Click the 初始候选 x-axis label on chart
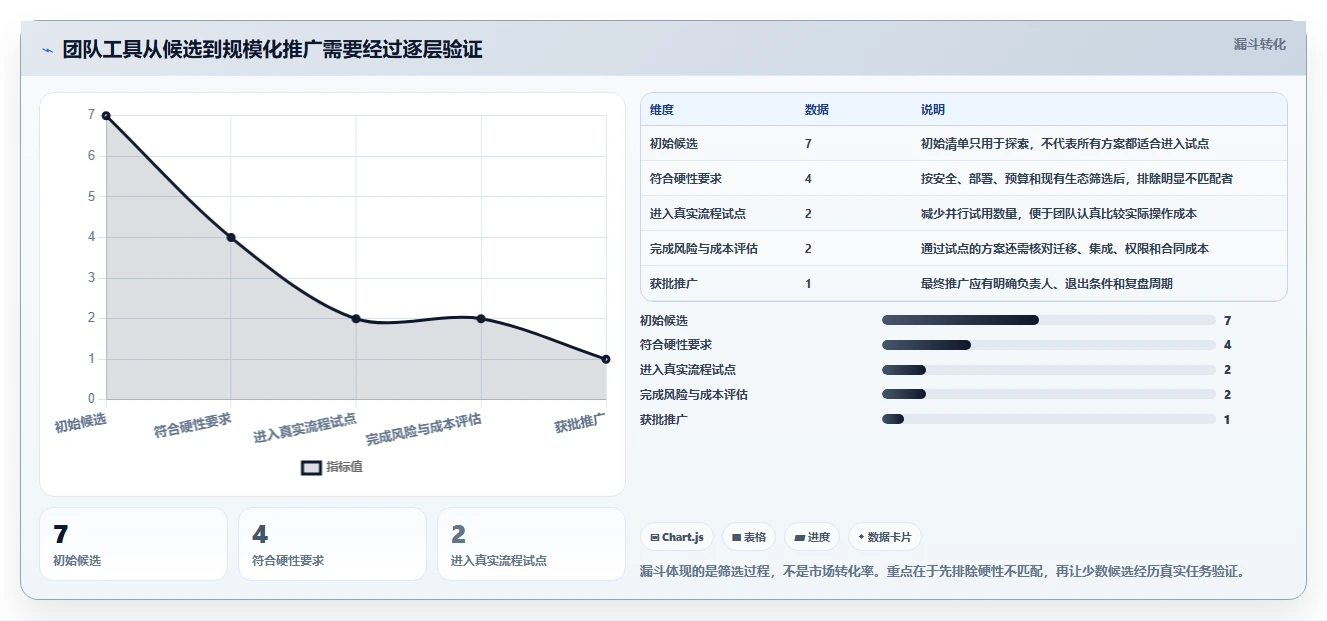The image size is (1327, 621). (81, 424)
